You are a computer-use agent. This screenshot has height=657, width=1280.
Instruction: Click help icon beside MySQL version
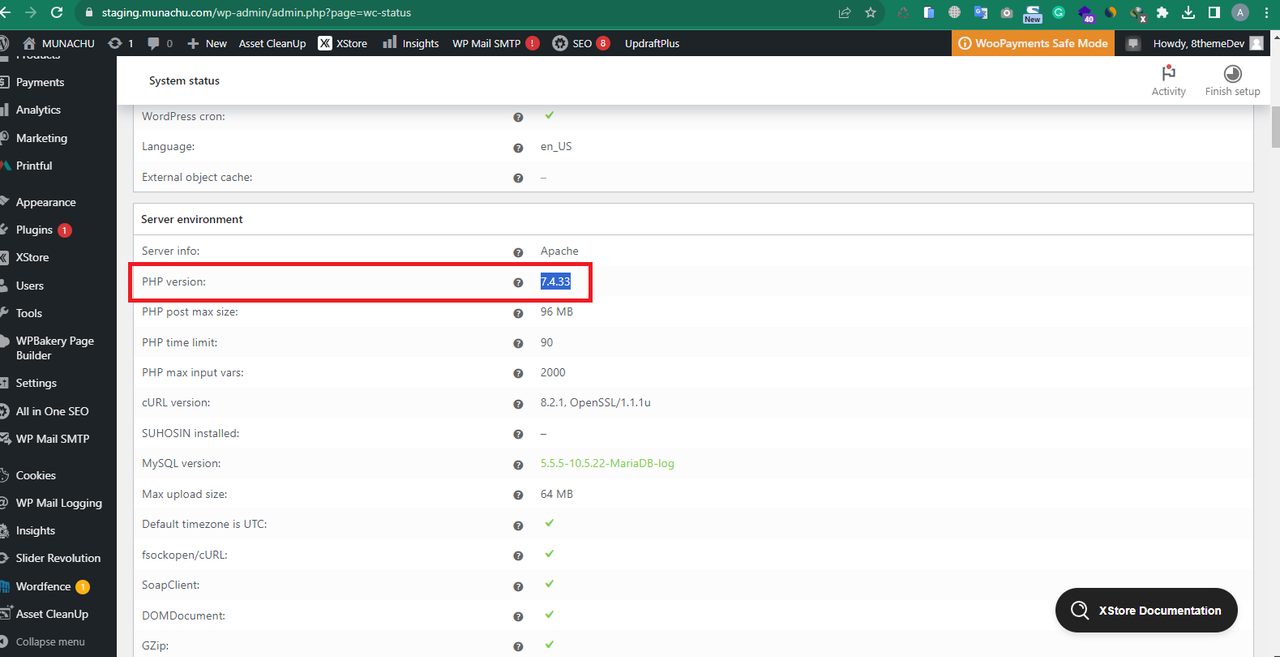coord(518,464)
